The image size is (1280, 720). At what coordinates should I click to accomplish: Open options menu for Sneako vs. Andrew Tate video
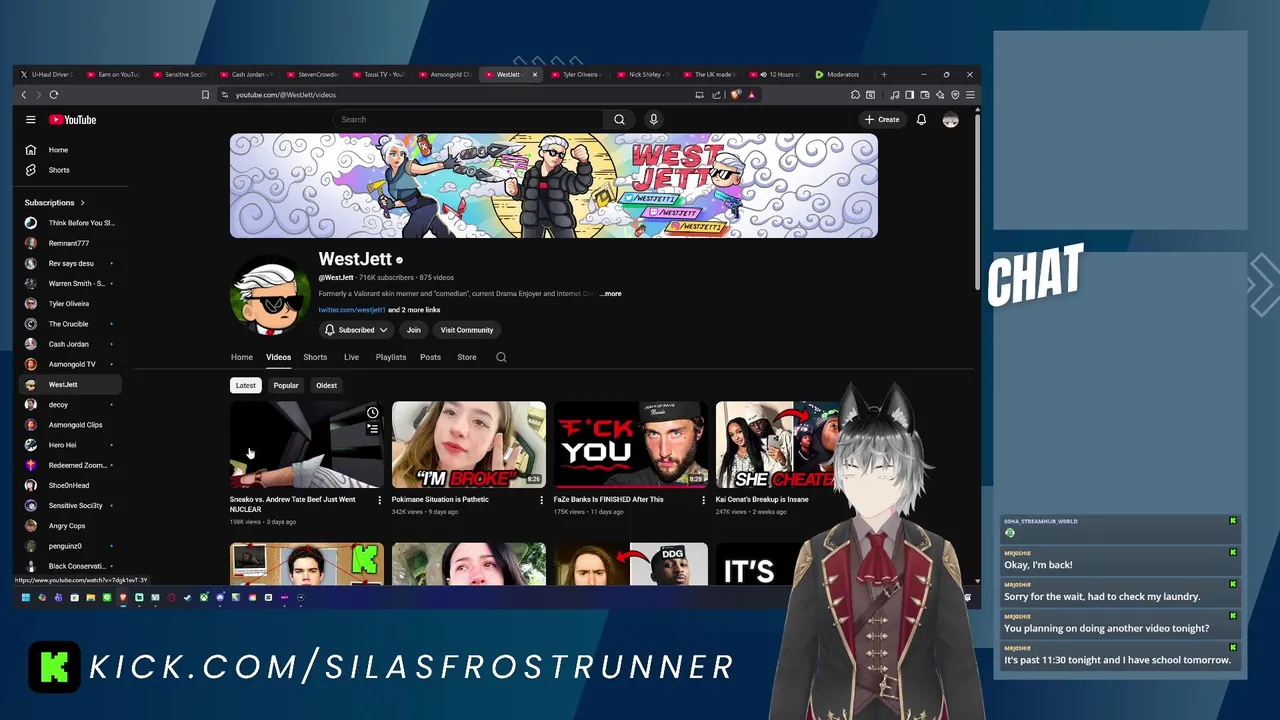[379, 500]
